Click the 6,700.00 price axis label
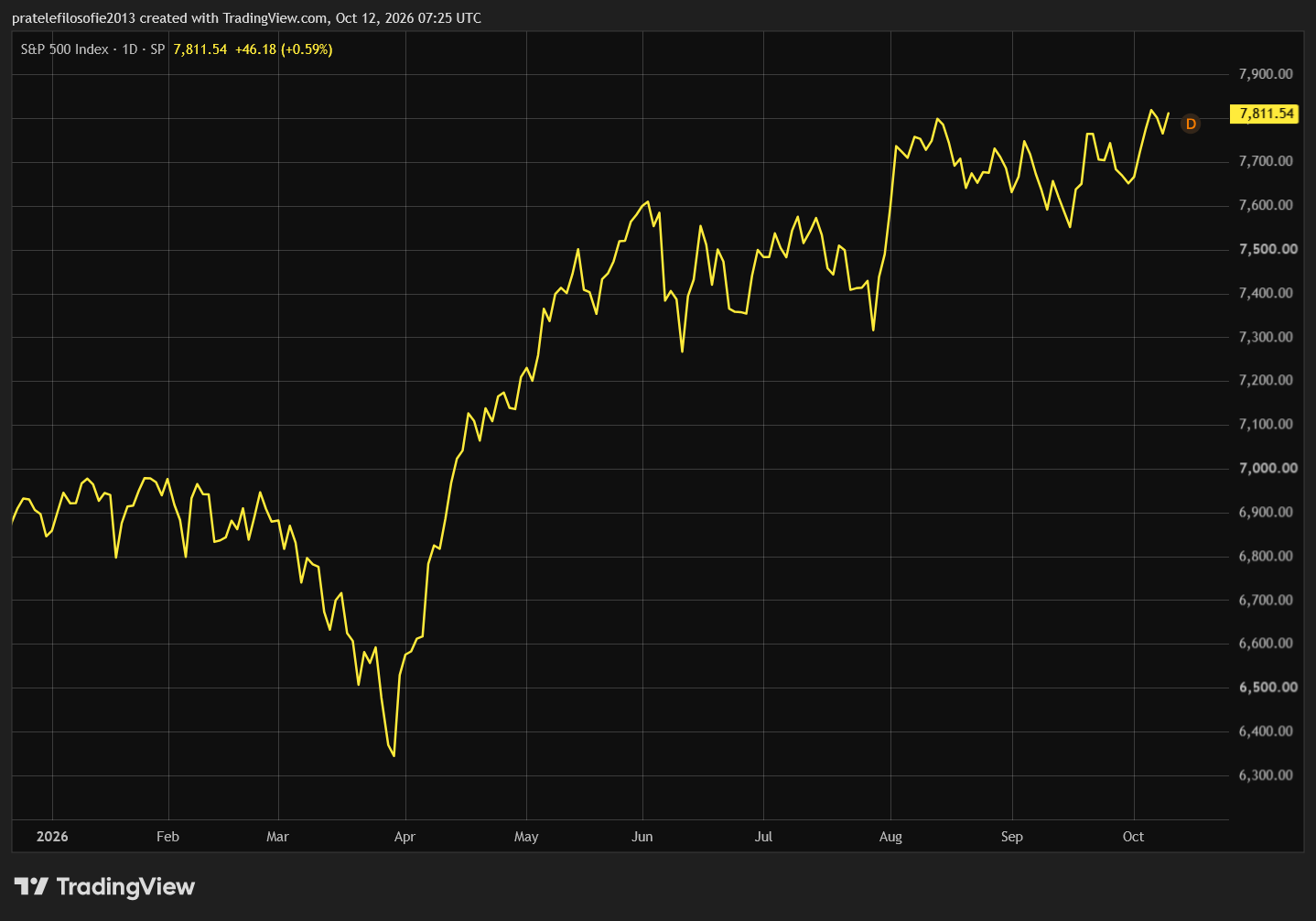1316x921 pixels. tap(1266, 600)
